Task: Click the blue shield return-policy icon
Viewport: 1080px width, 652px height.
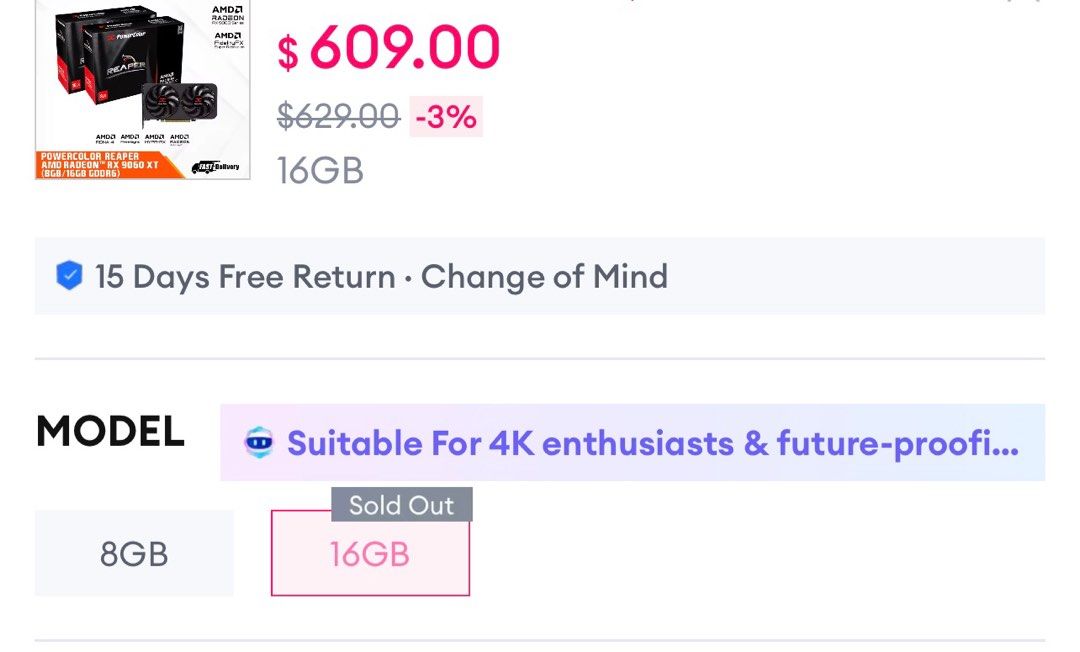Action: click(x=69, y=277)
